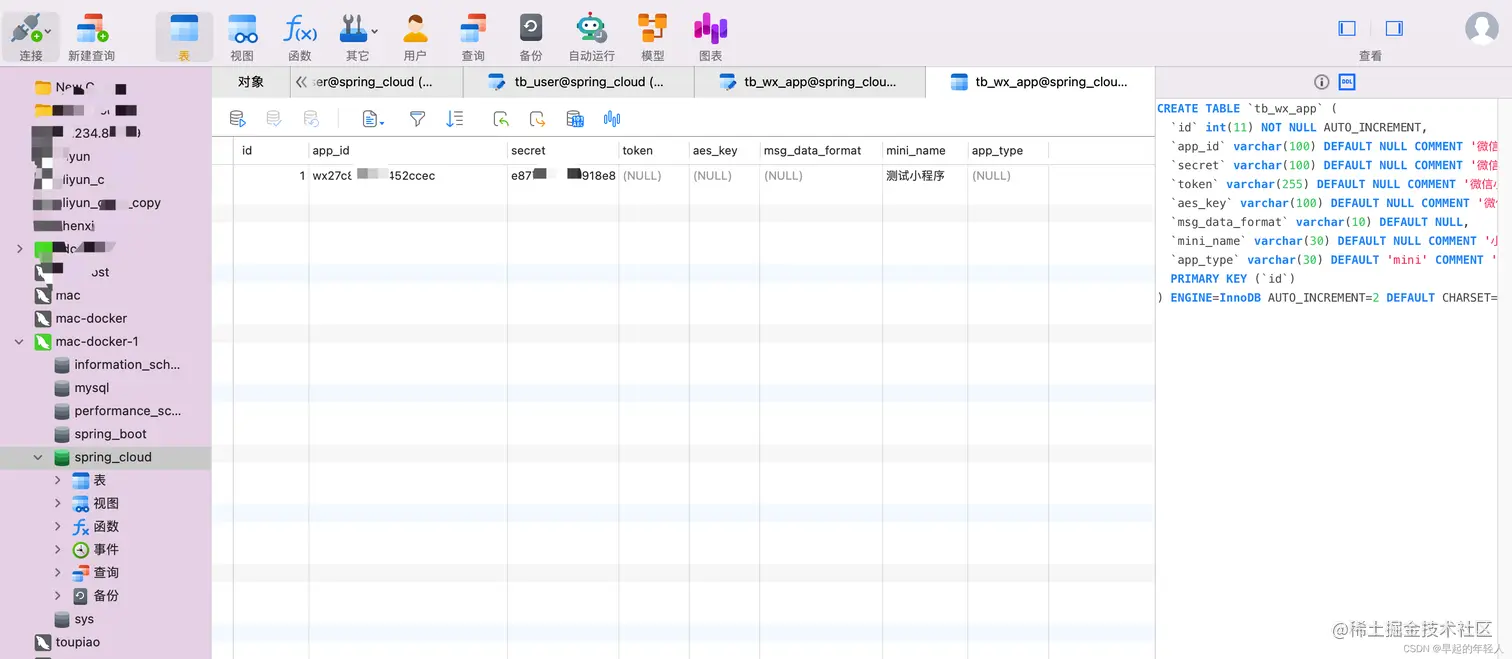Expand the 函数 functions node
1512x659 pixels.
tap(57, 526)
